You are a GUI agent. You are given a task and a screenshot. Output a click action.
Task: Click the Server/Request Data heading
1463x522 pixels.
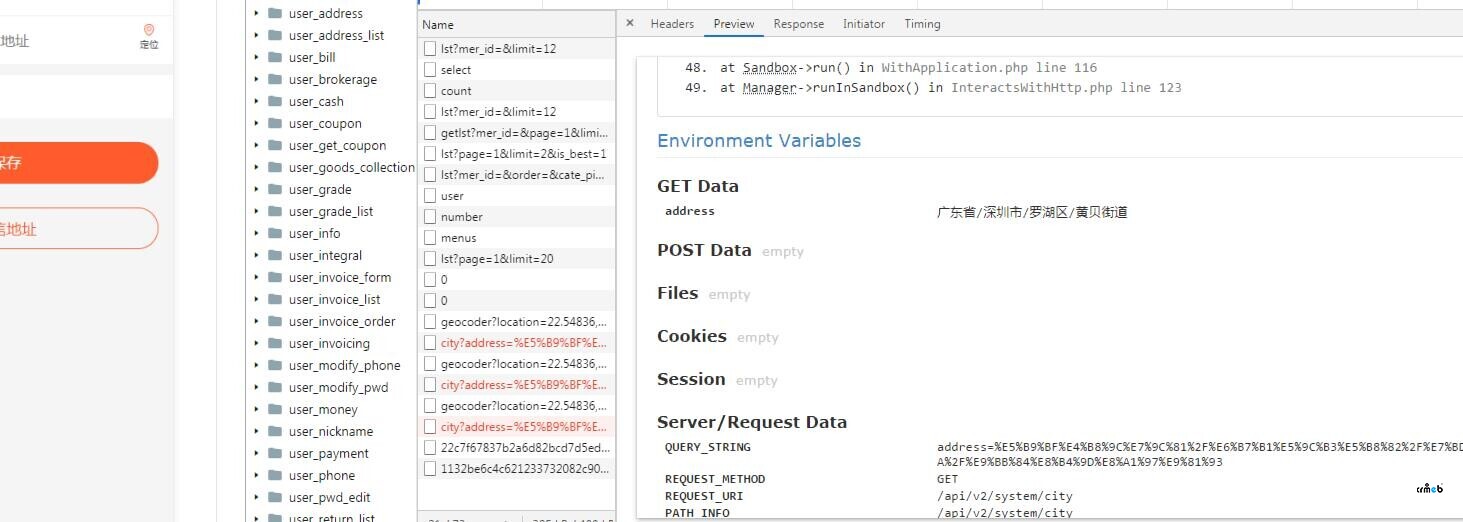pyautogui.click(x=752, y=422)
